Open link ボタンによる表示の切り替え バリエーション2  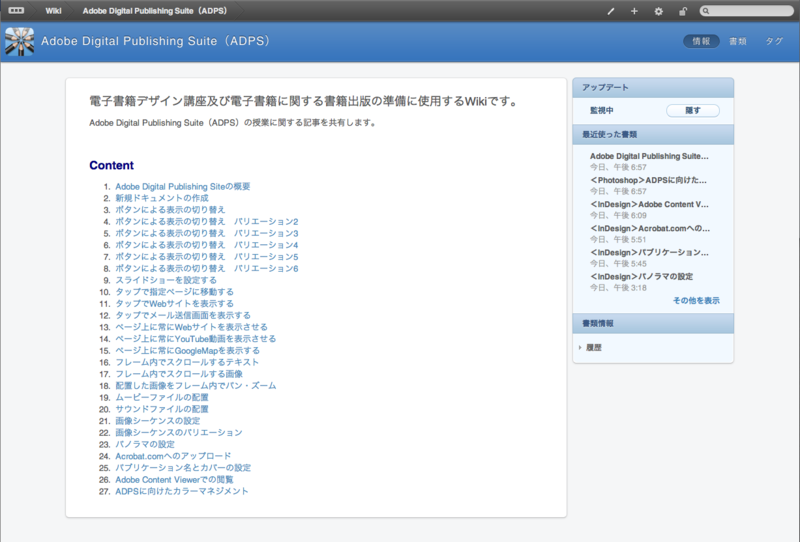point(207,221)
